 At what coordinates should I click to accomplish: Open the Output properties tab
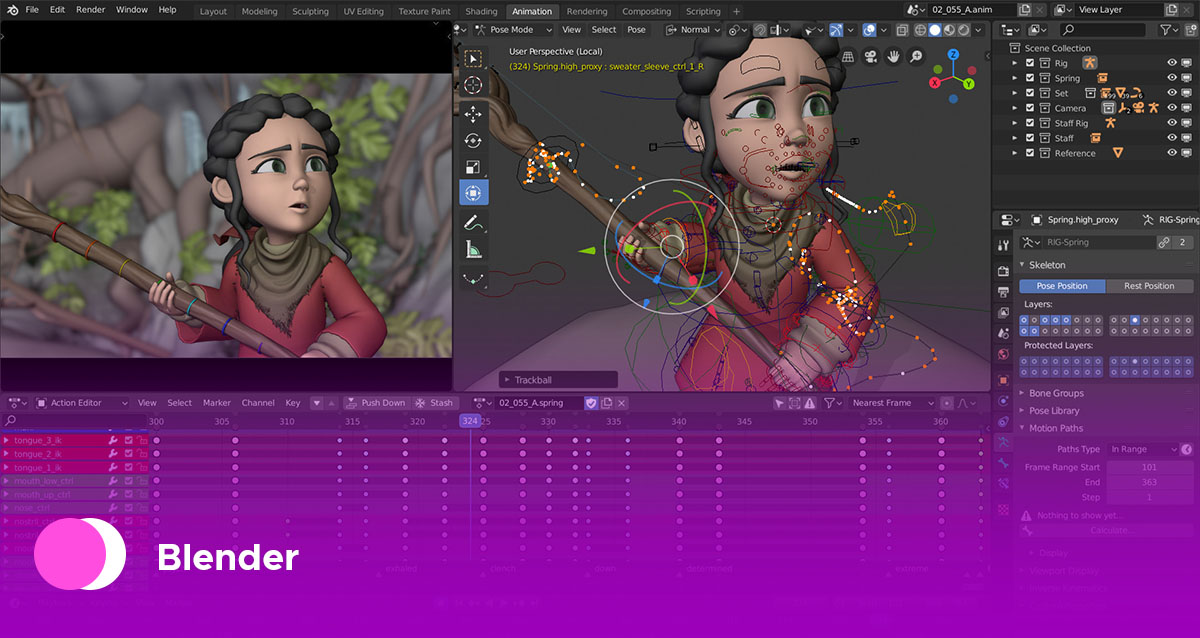point(1003,292)
